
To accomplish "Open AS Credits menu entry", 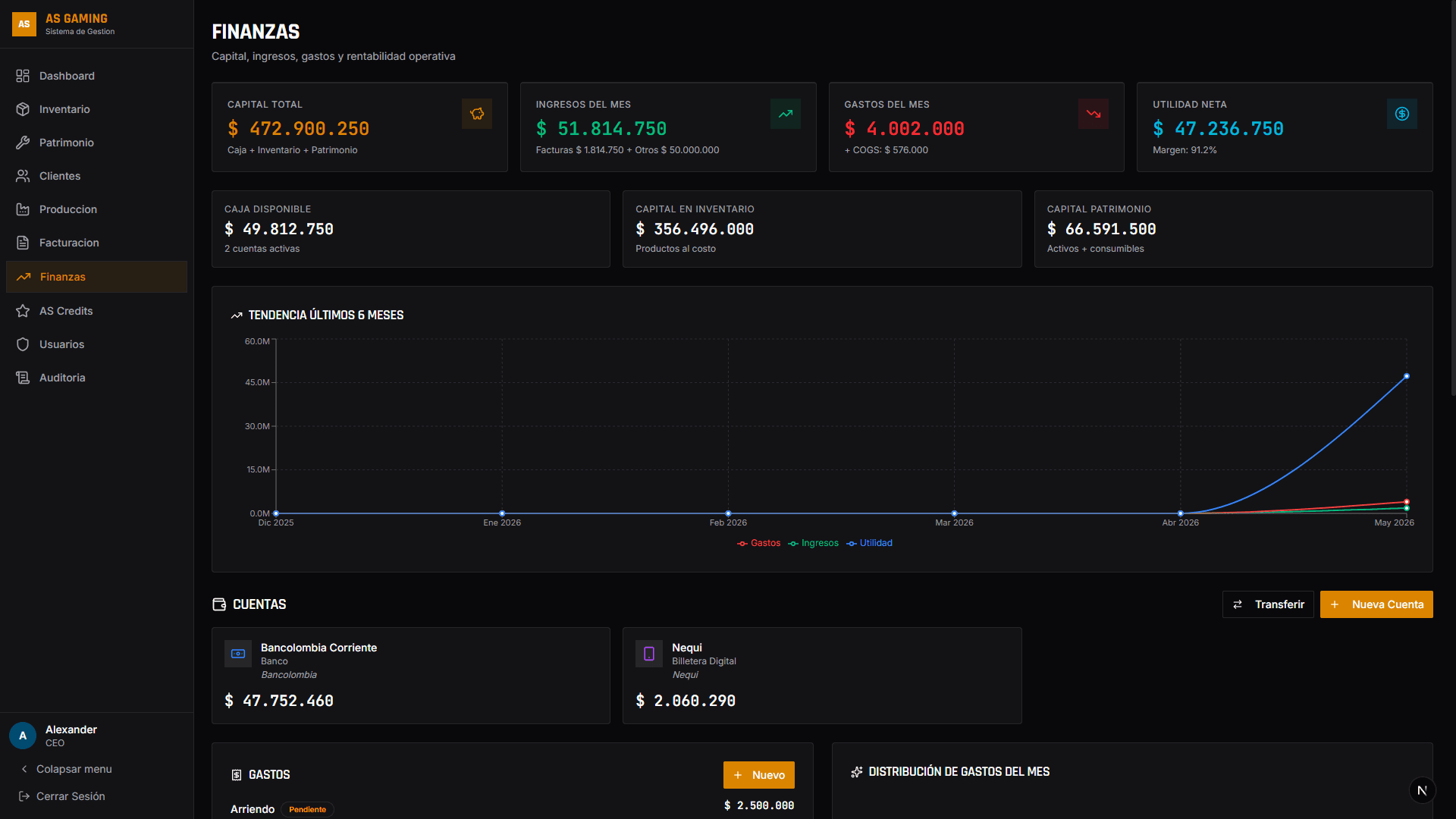I will (x=96, y=311).
